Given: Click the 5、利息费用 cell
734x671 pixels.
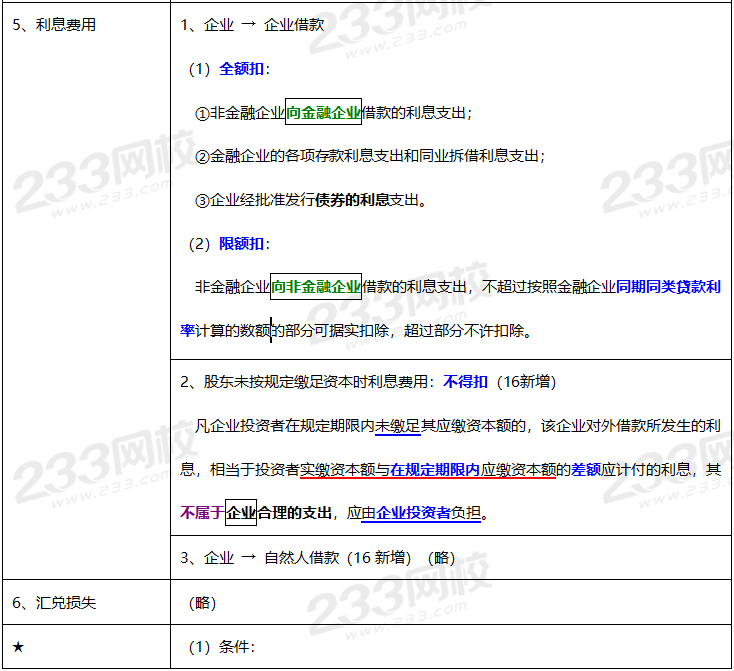Looking at the screenshot, I should tap(55, 26).
